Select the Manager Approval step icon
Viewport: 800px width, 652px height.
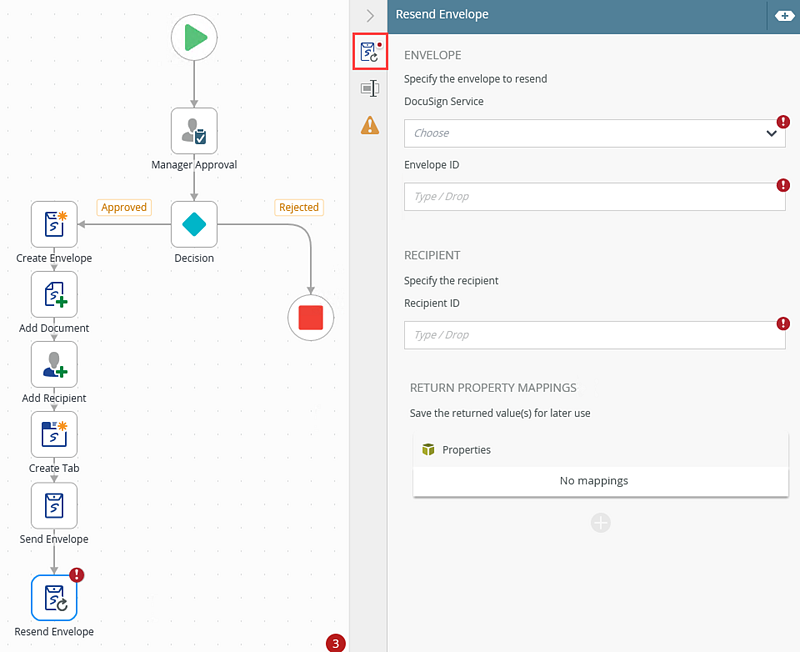[x=194, y=131]
